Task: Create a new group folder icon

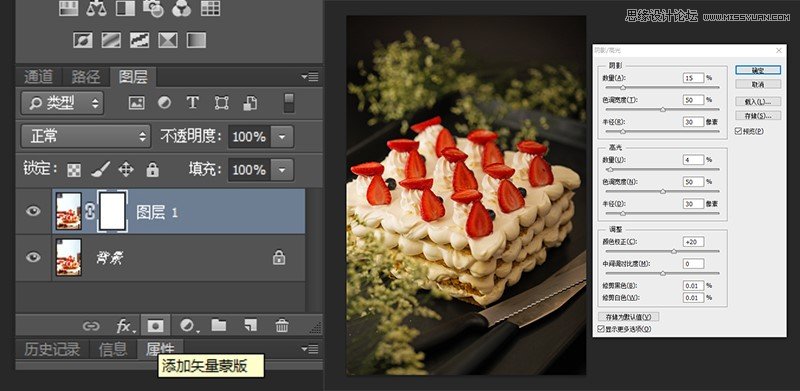Action: click(x=219, y=325)
